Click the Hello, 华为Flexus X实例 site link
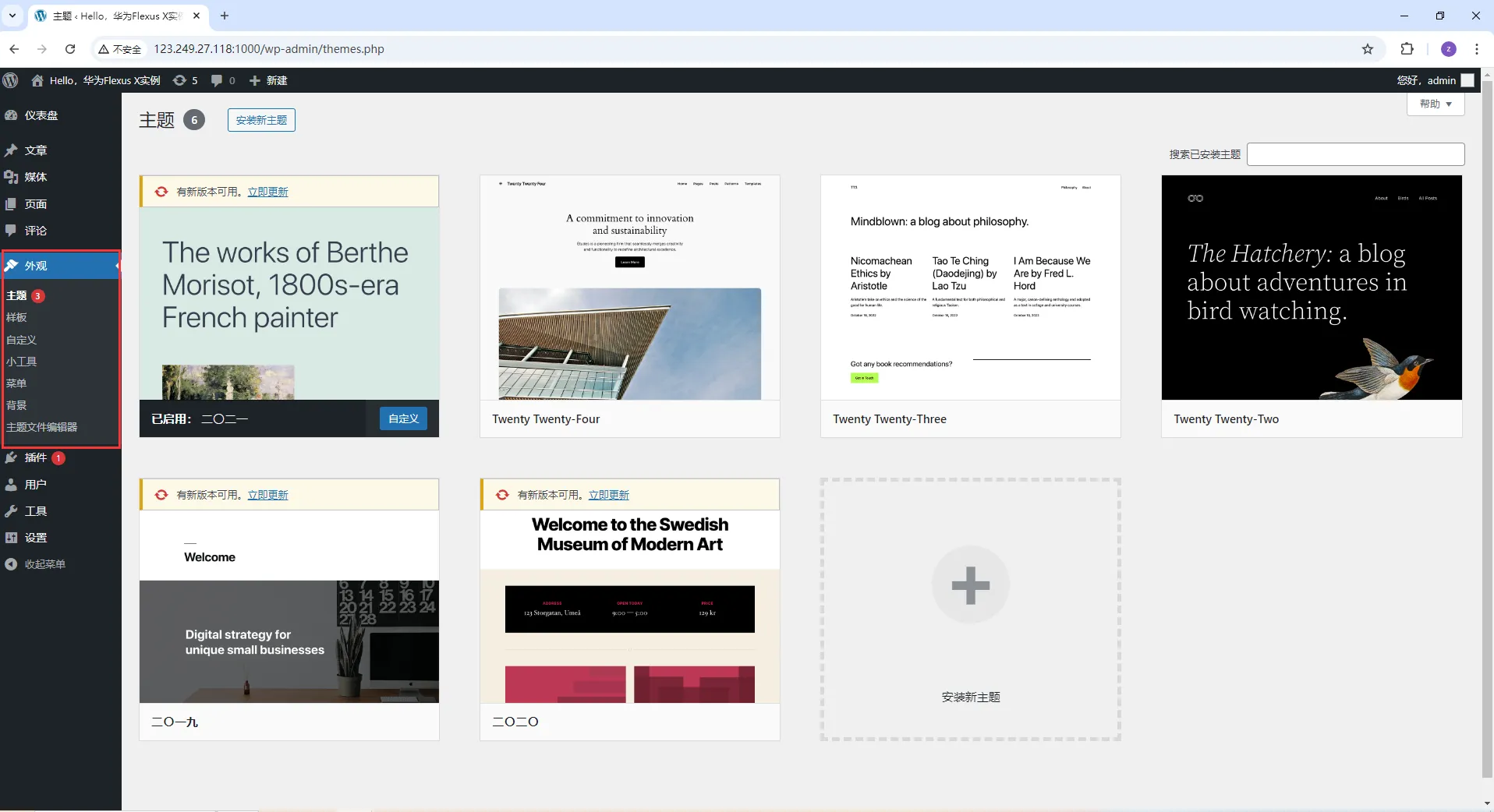The image size is (1494, 812). (x=105, y=80)
